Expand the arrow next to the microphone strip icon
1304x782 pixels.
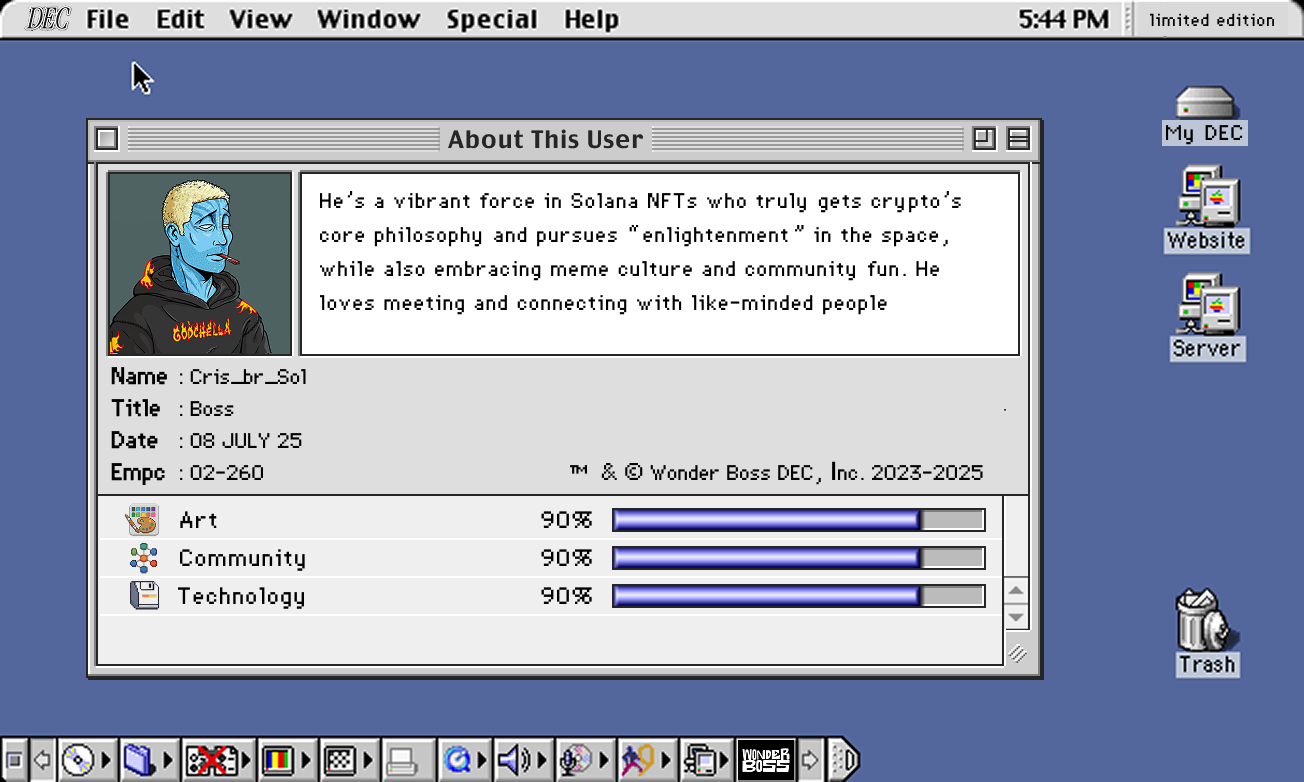(603, 761)
